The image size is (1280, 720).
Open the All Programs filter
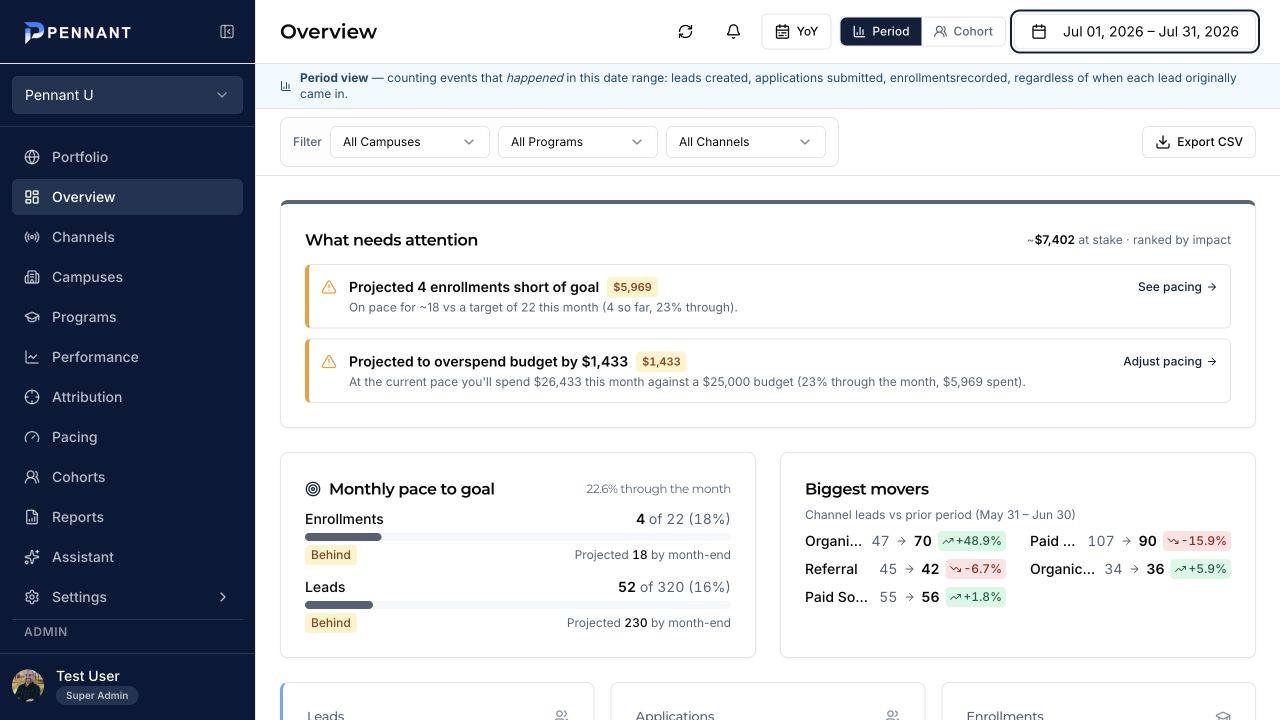click(578, 142)
